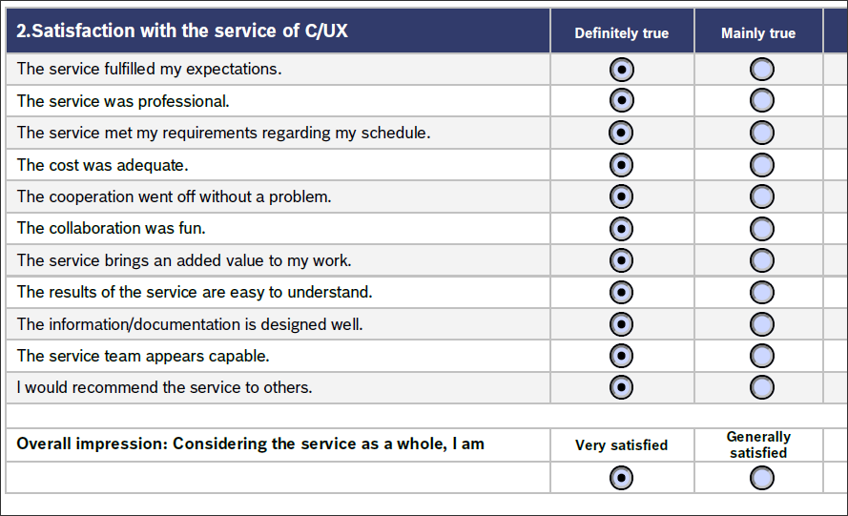The width and height of the screenshot is (848, 516).
Task: Click 'Definitely true' for information/documentation designed well
Action: coord(621,325)
